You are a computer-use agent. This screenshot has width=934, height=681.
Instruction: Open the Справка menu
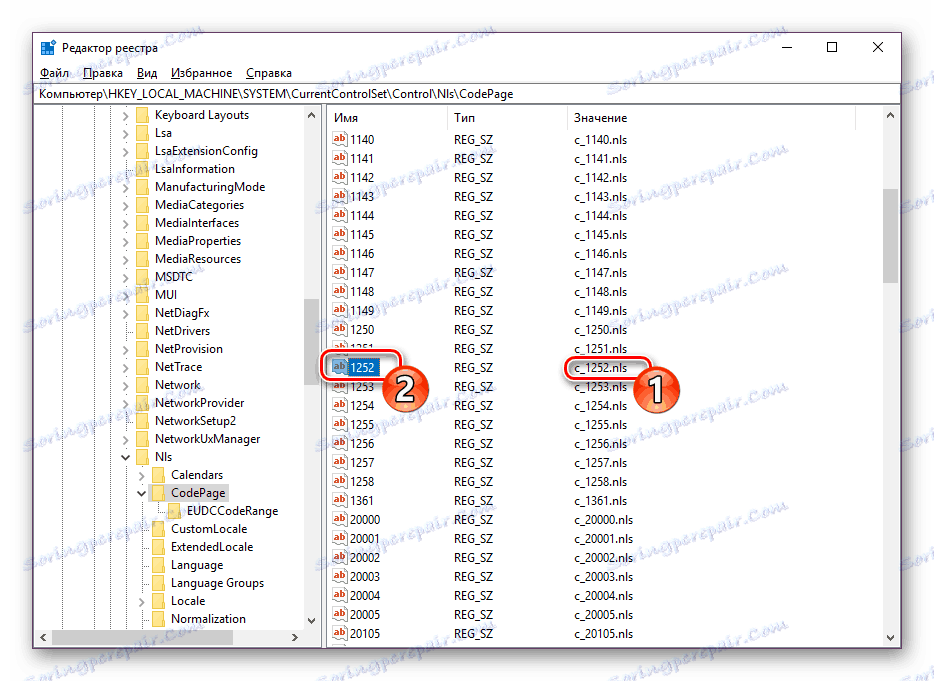pos(269,73)
